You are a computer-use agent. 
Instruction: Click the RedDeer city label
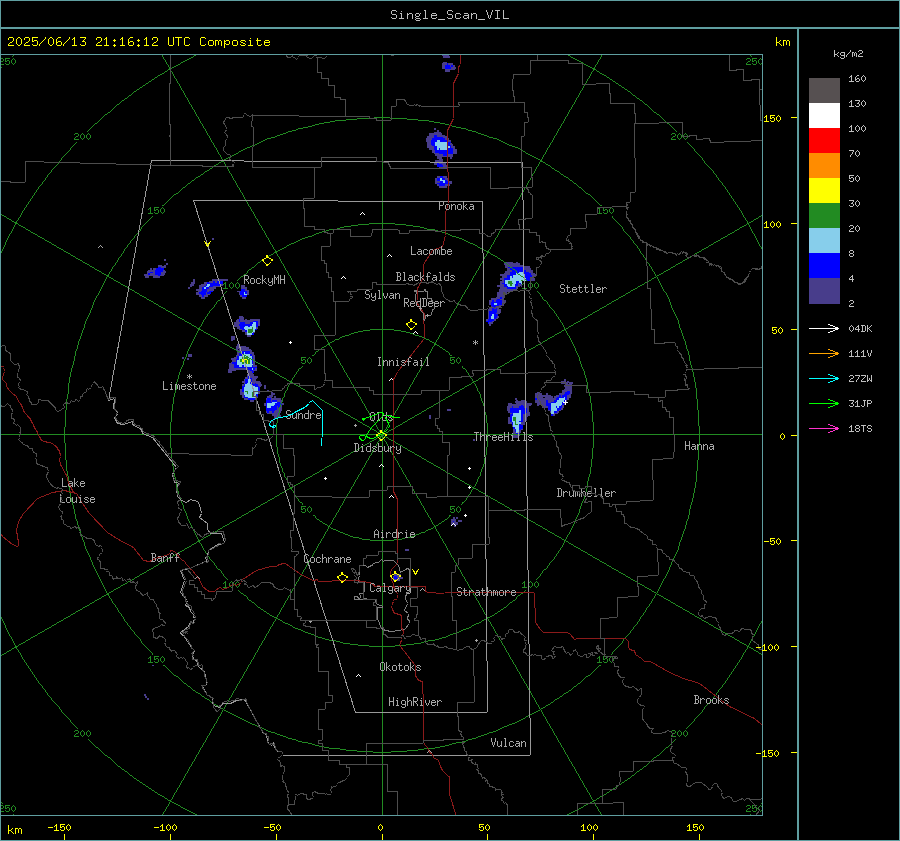pyautogui.click(x=424, y=303)
